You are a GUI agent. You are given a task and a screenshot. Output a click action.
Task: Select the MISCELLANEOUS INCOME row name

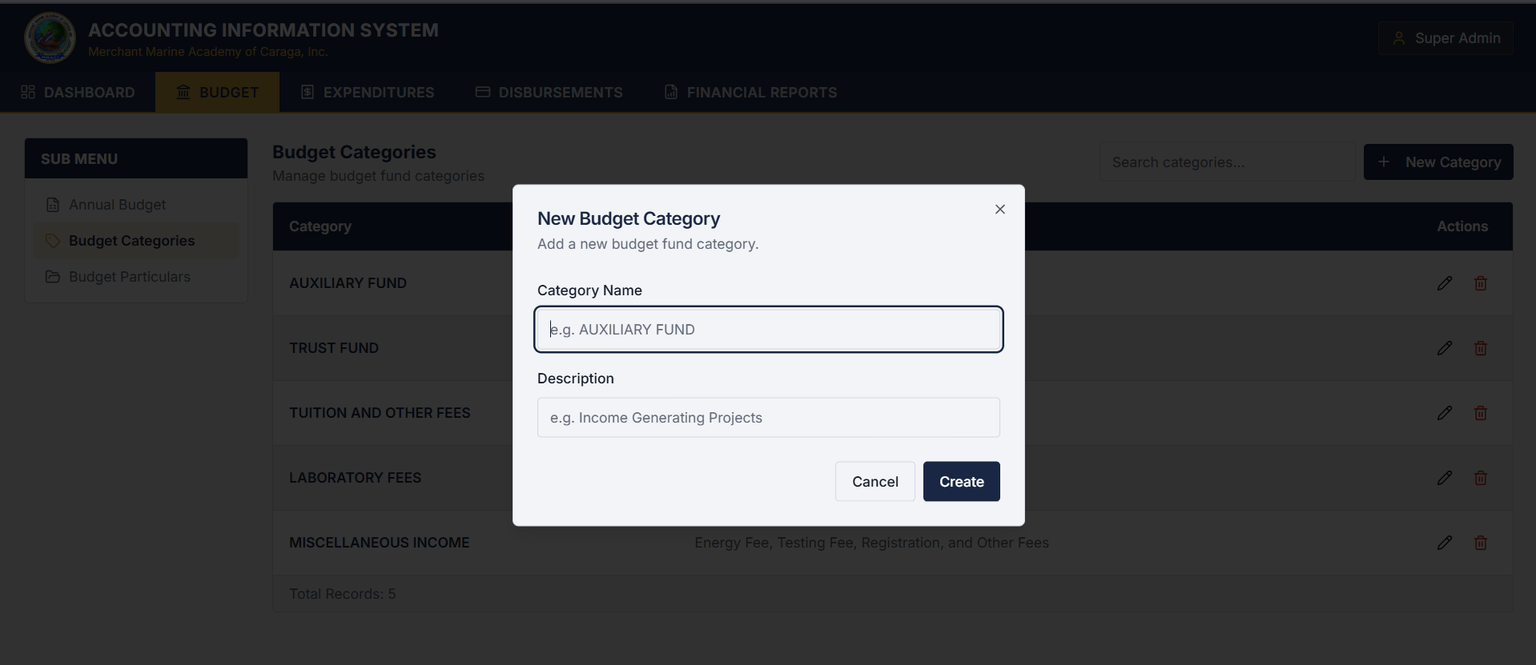(379, 543)
